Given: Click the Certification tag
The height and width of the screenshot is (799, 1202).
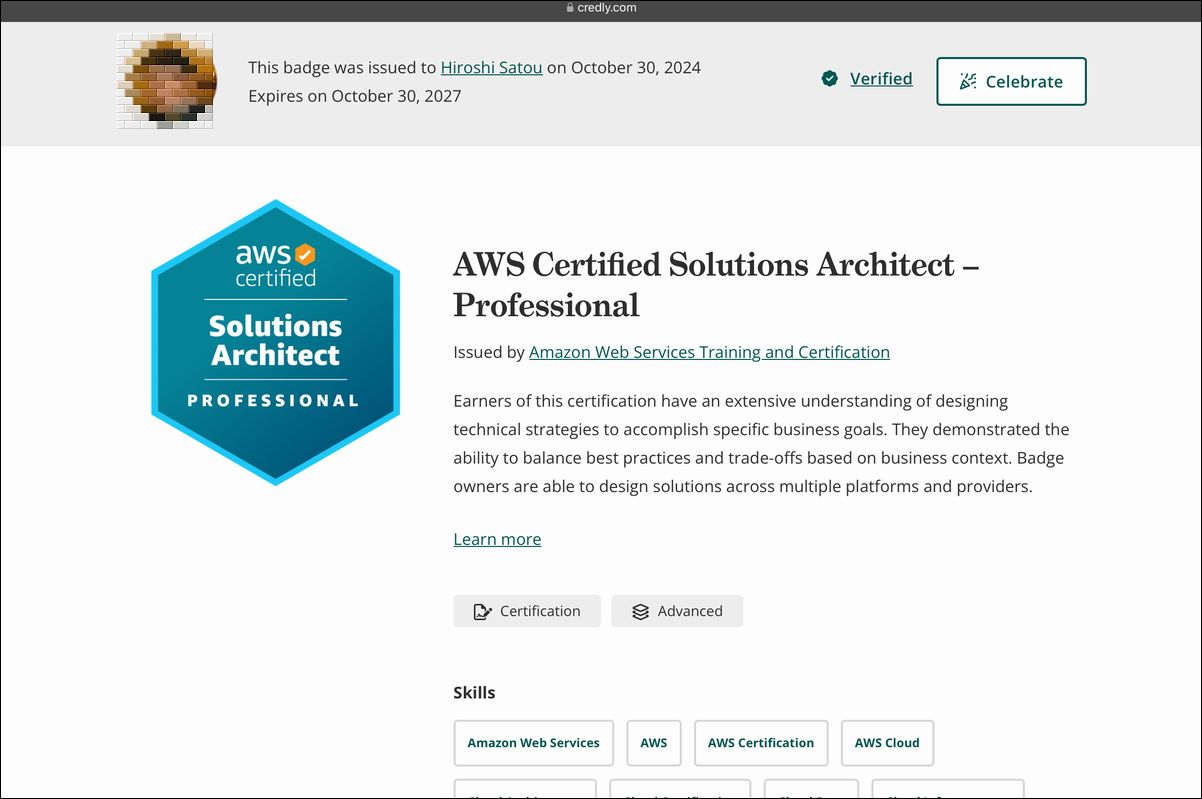Looking at the screenshot, I should click(527, 611).
